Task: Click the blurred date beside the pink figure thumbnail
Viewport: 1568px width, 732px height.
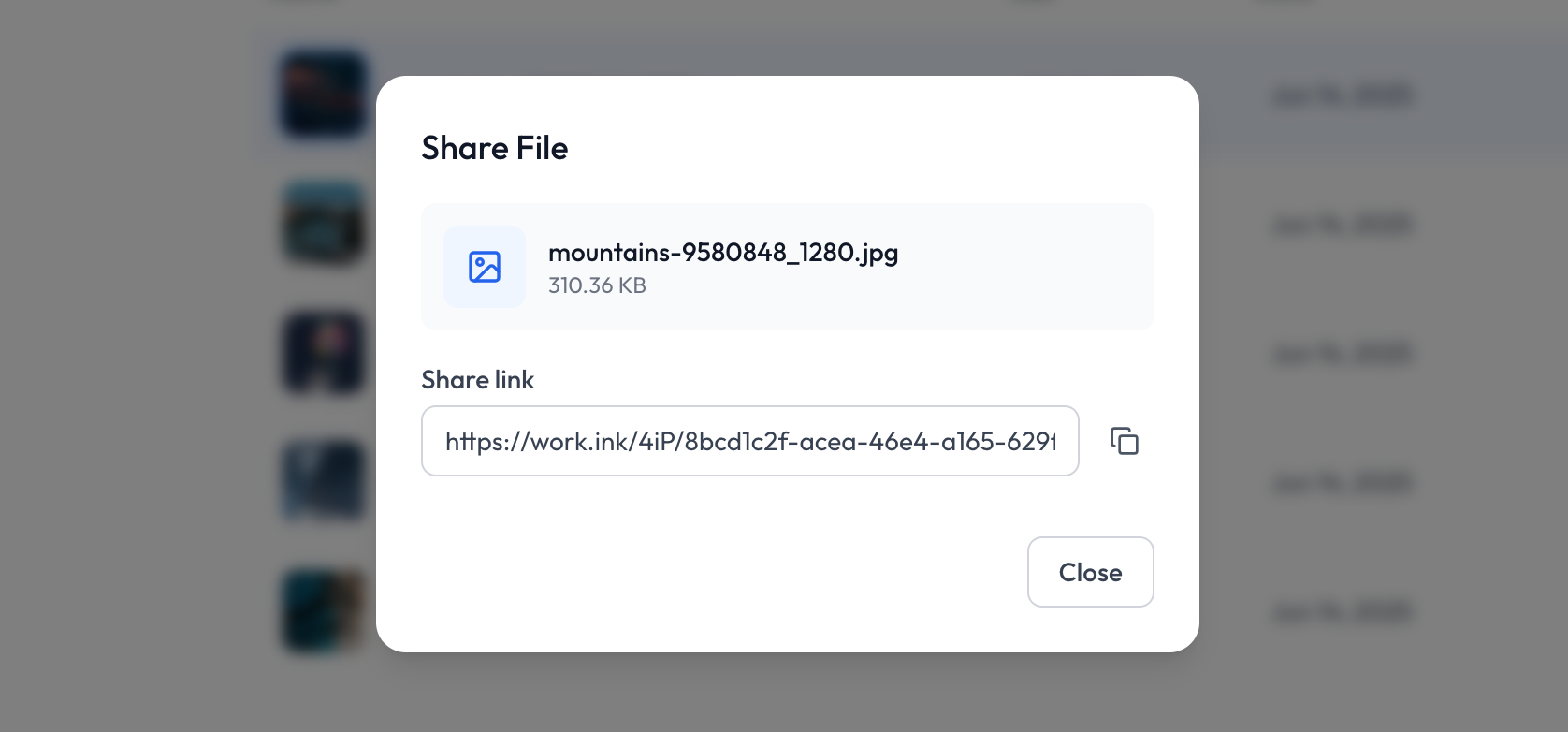Action: pos(1343,354)
